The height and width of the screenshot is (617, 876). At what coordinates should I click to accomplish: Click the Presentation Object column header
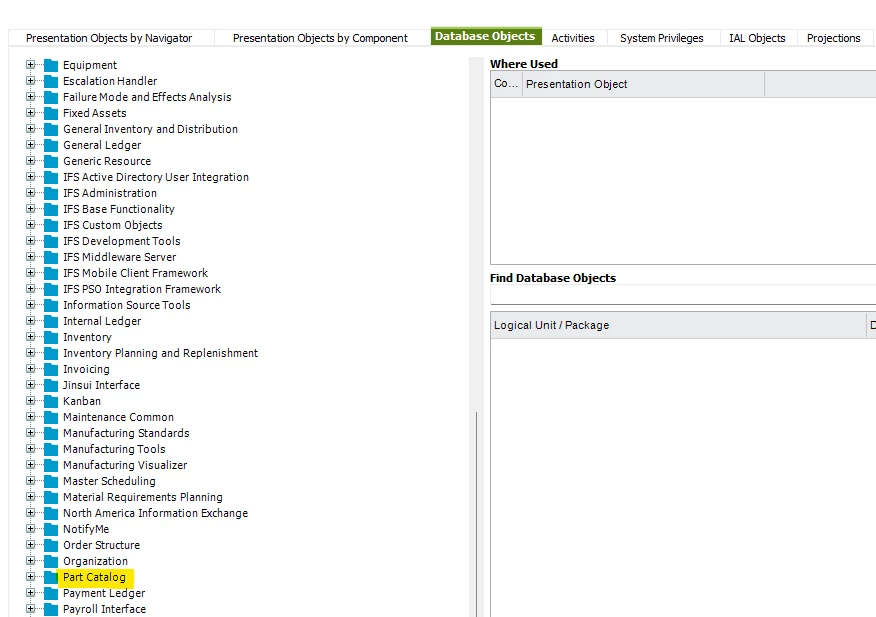643,84
